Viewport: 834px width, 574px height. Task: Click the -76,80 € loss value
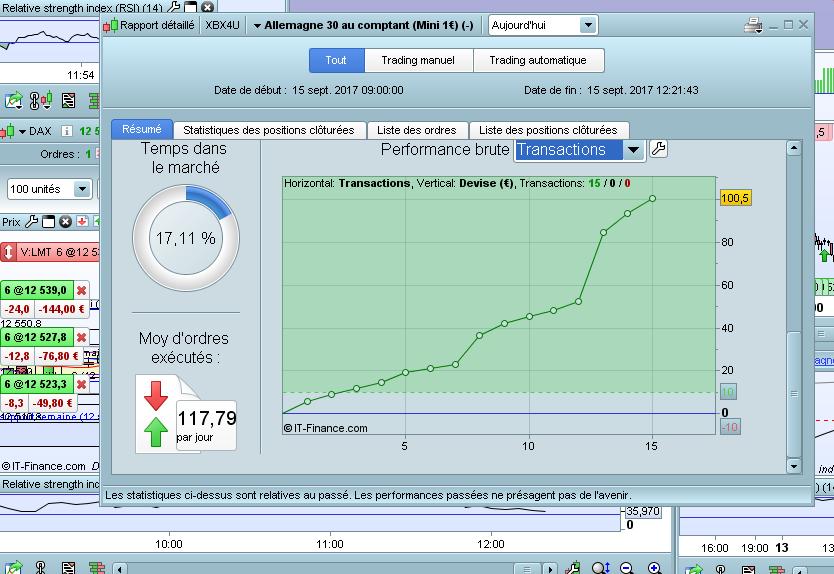[x=59, y=356]
